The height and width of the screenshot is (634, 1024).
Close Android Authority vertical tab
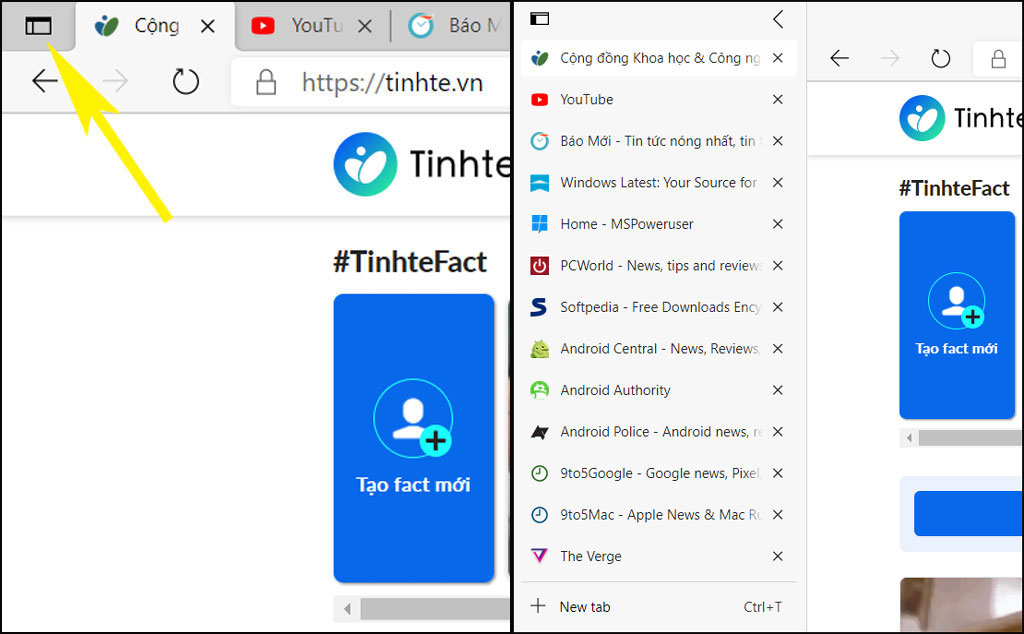(778, 390)
